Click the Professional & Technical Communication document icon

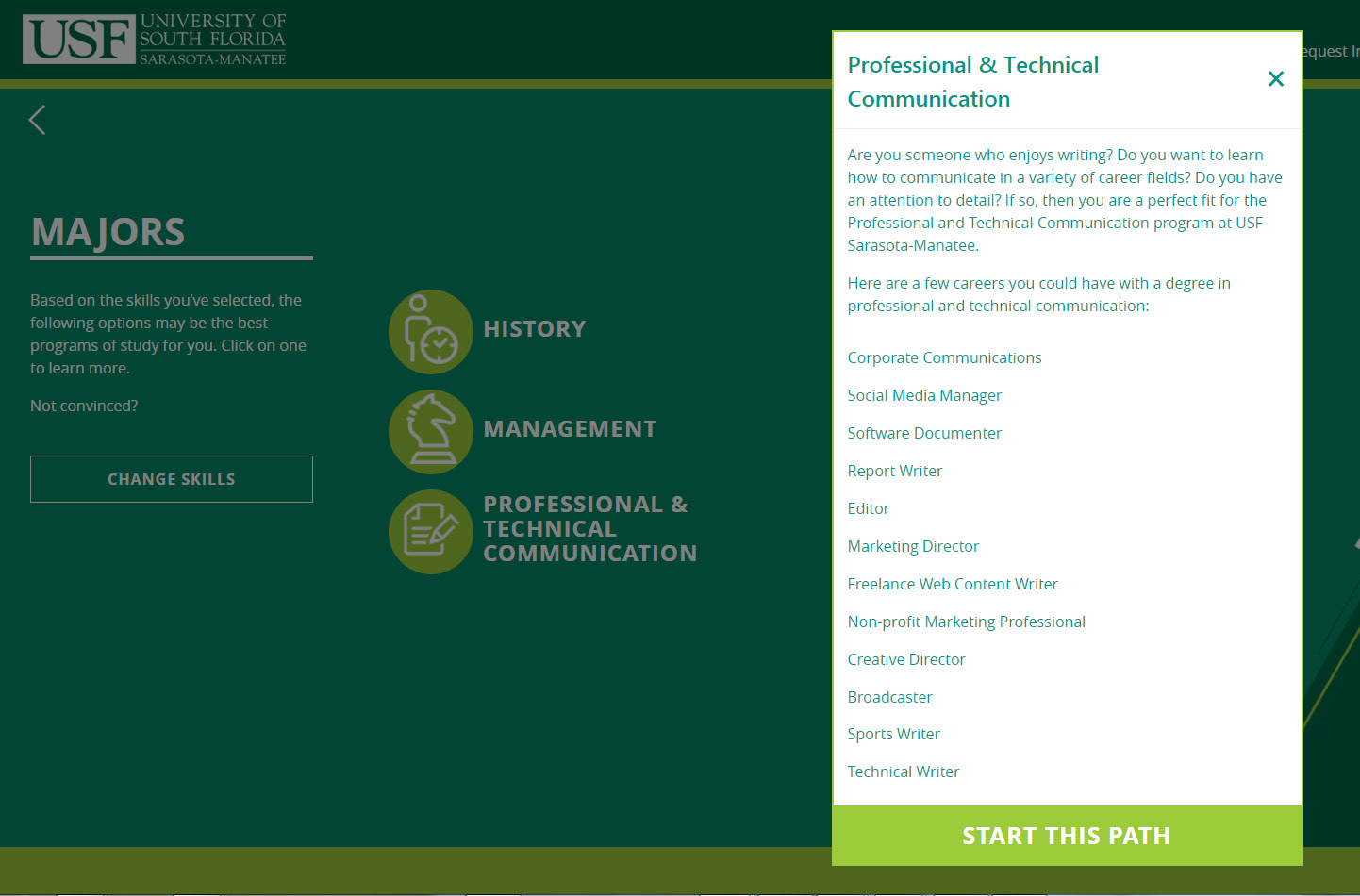pos(431,532)
